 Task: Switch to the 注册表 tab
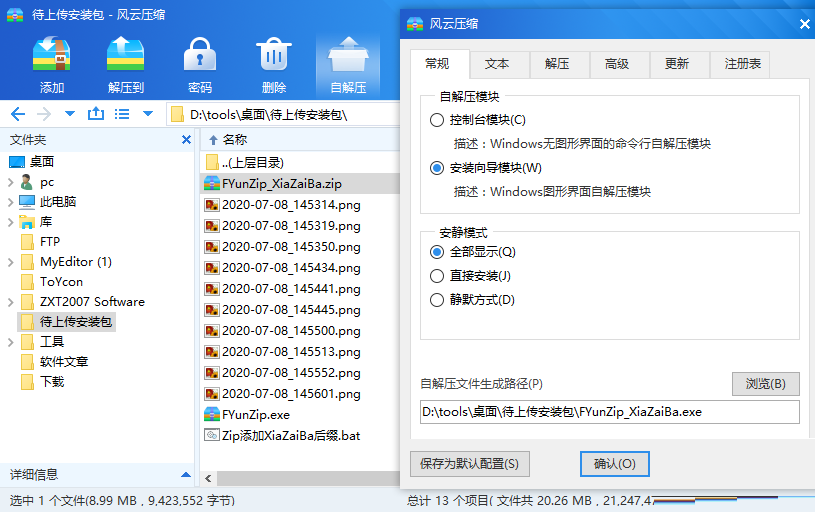pyautogui.click(x=740, y=64)
